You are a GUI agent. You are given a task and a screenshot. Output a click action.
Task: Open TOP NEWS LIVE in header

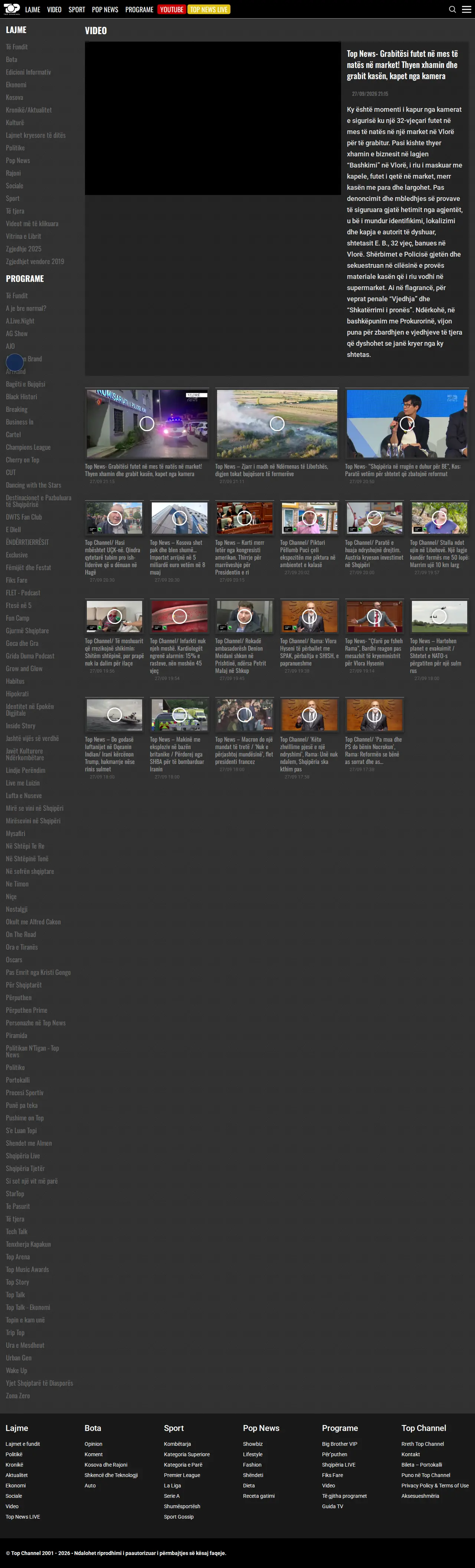click(209, 9)
